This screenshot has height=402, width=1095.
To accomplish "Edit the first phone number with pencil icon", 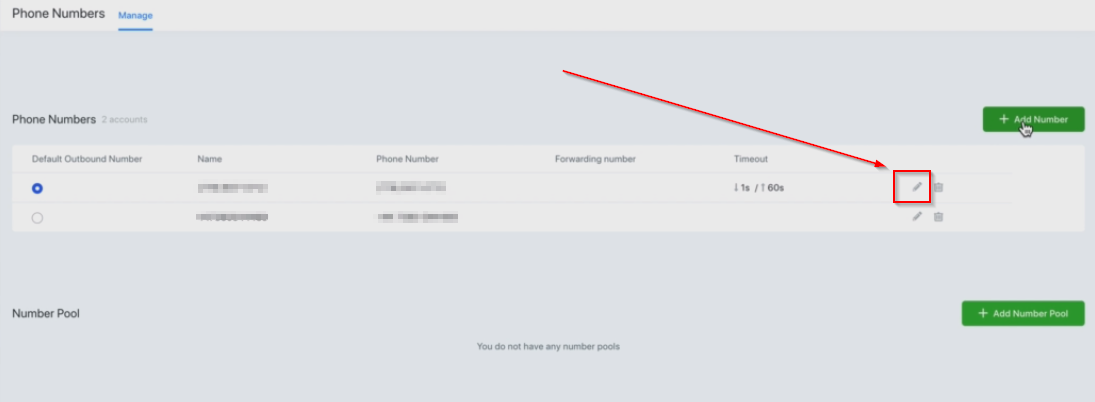I will tap(917, 187).
